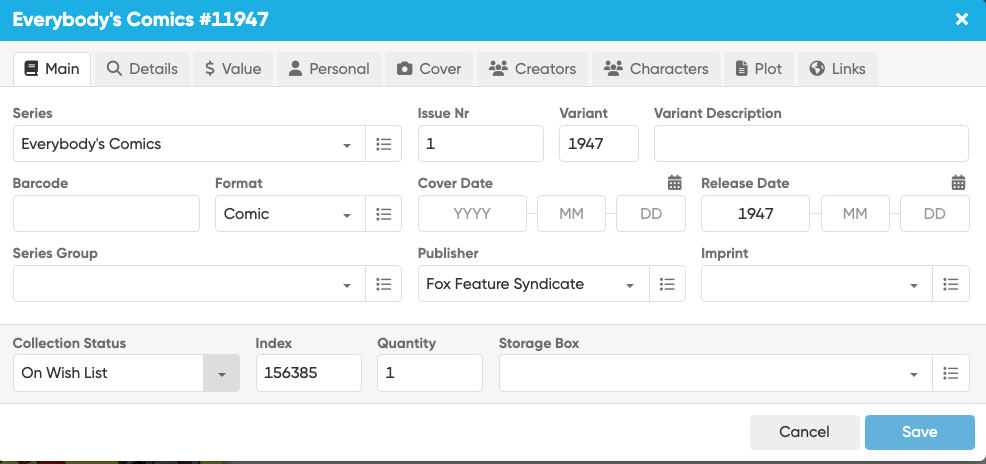986x464 pixels.
Task: Click the Imprint list manager icon
Action: tap(951, 284)
